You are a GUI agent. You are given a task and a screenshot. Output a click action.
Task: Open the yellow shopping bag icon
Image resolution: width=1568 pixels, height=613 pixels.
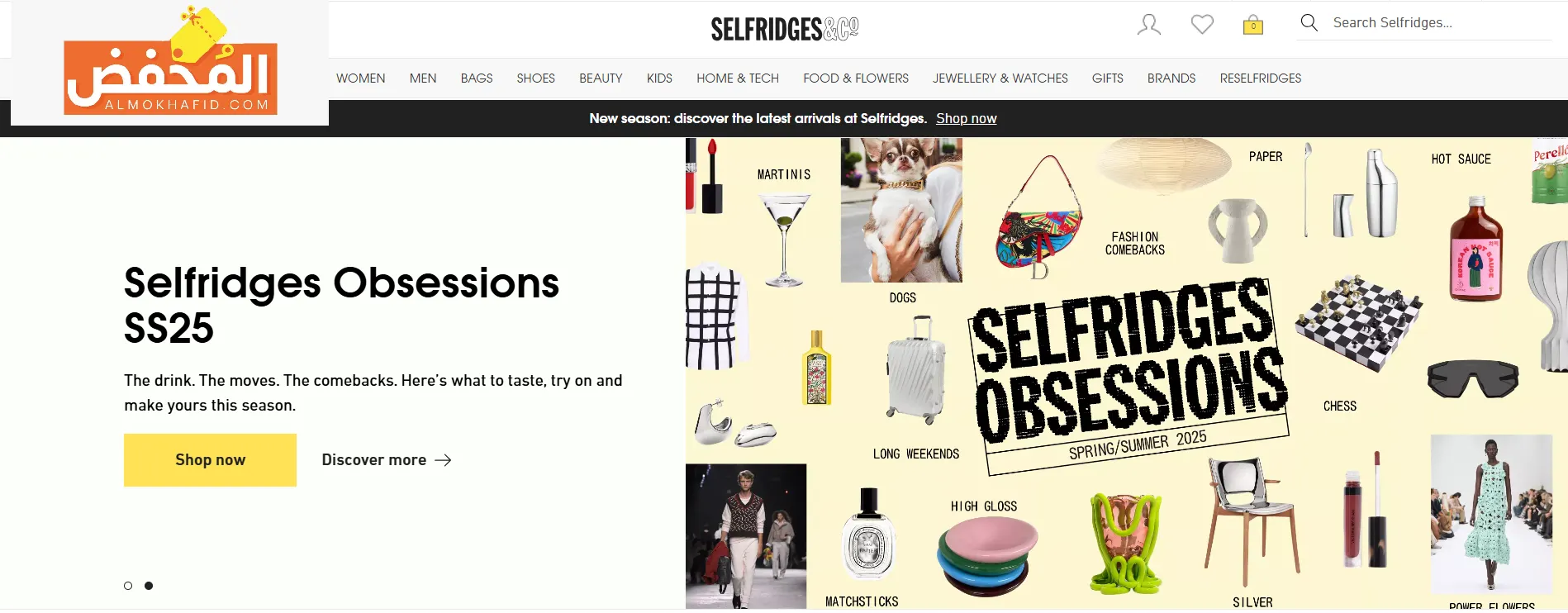(x=1253, y=25)
